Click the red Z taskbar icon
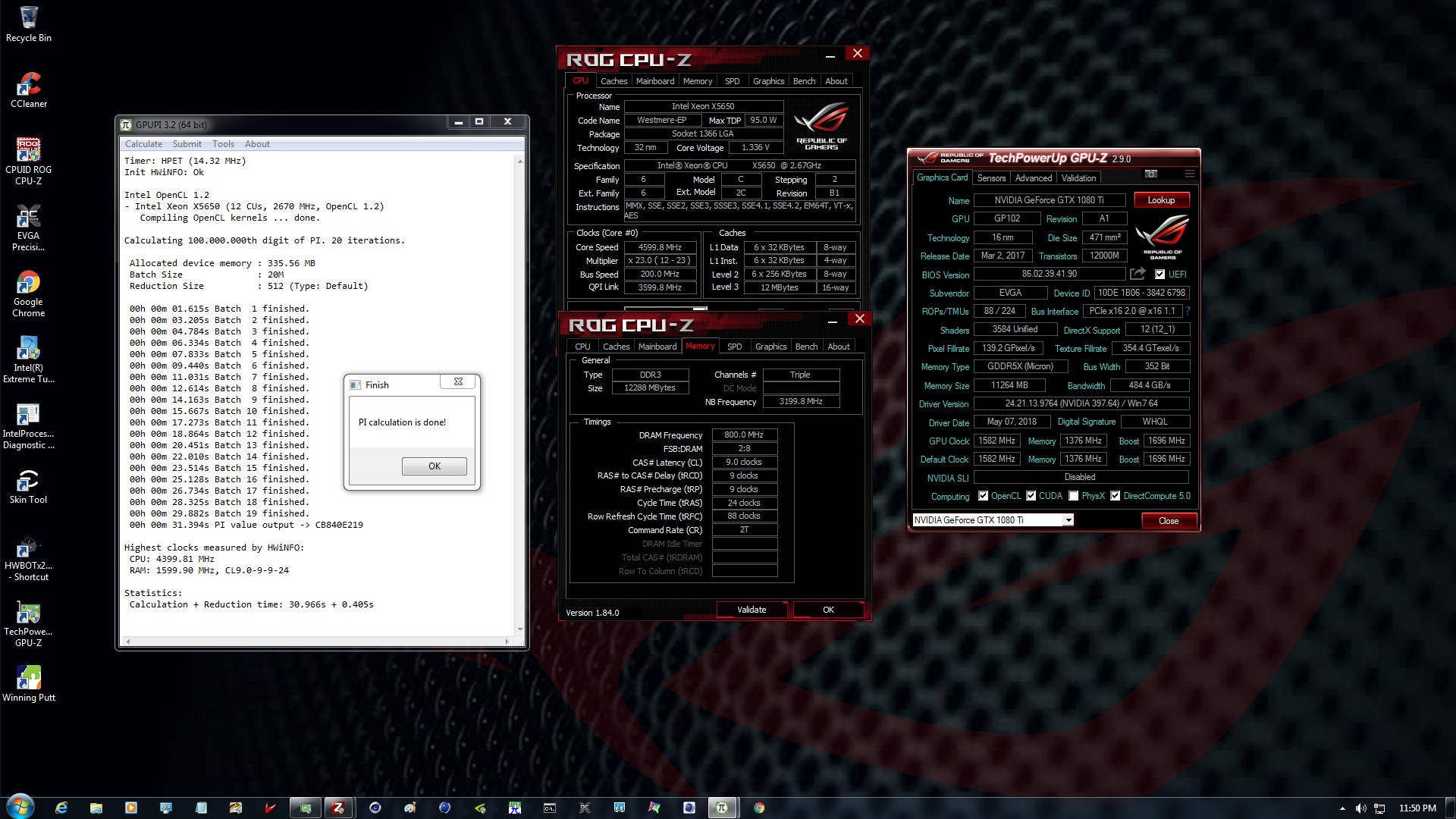Image resolution: width=1456 pixels, height=819 pixels. (338, 808)
